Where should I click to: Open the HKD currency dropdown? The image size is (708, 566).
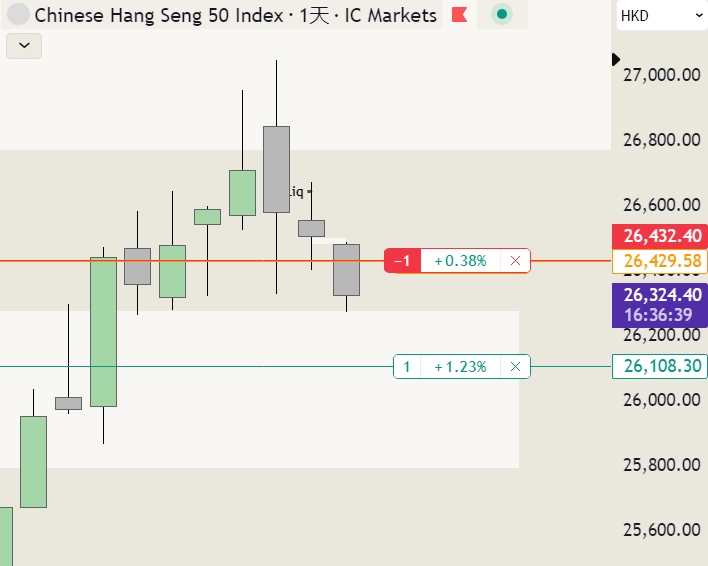[661, 15]
